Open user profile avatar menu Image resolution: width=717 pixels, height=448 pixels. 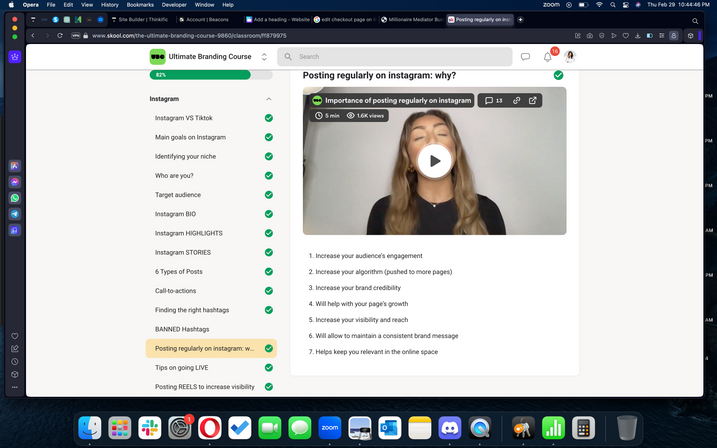click(570, 57)
